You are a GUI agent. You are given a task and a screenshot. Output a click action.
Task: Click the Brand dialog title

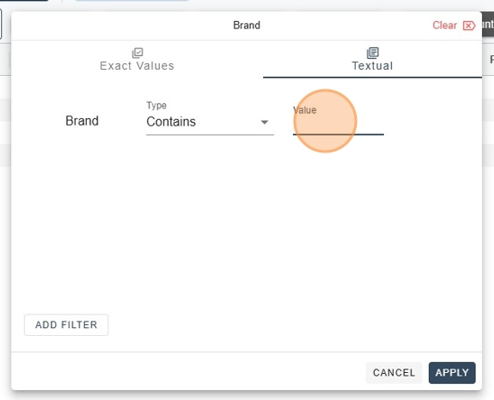tap(247, 25)
